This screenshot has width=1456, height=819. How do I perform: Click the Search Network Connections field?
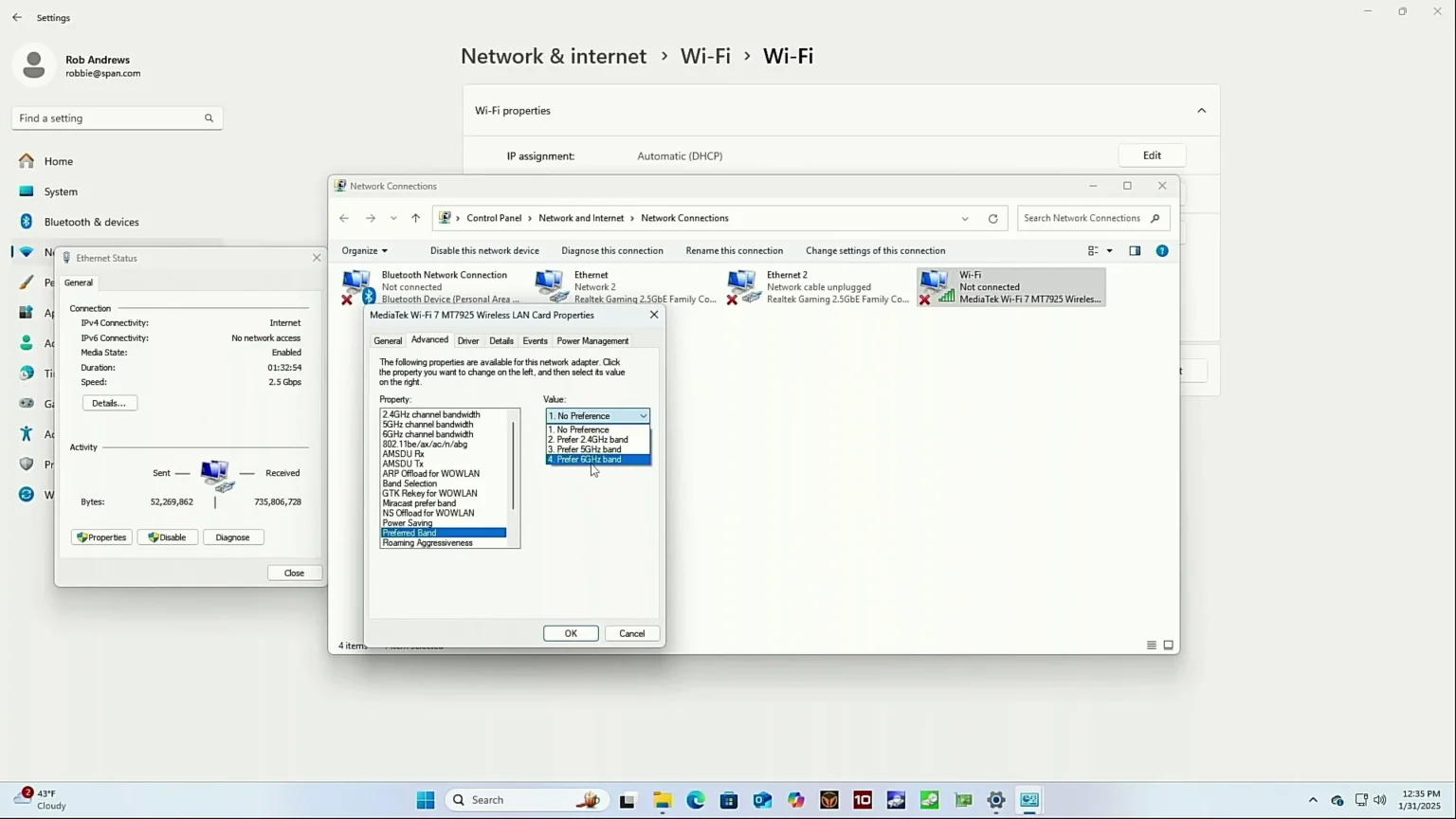click(1093, 218)
